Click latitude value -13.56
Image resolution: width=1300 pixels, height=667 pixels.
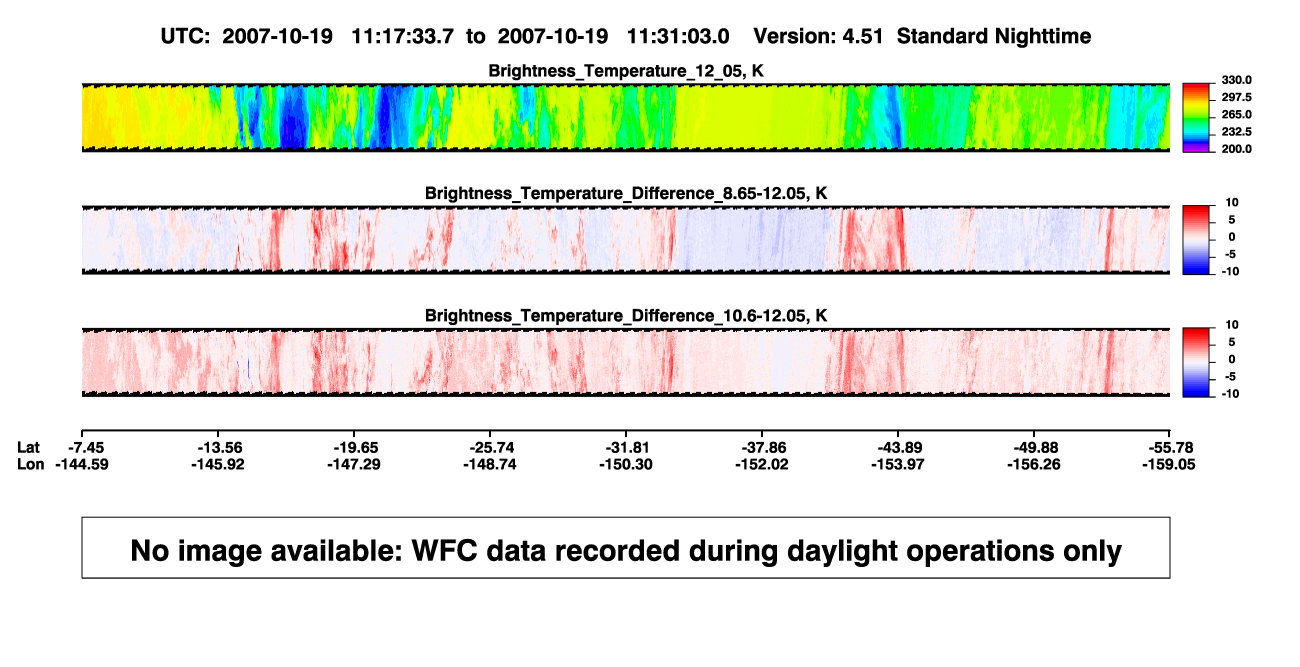pyautogui.click(x=219, y=446)
